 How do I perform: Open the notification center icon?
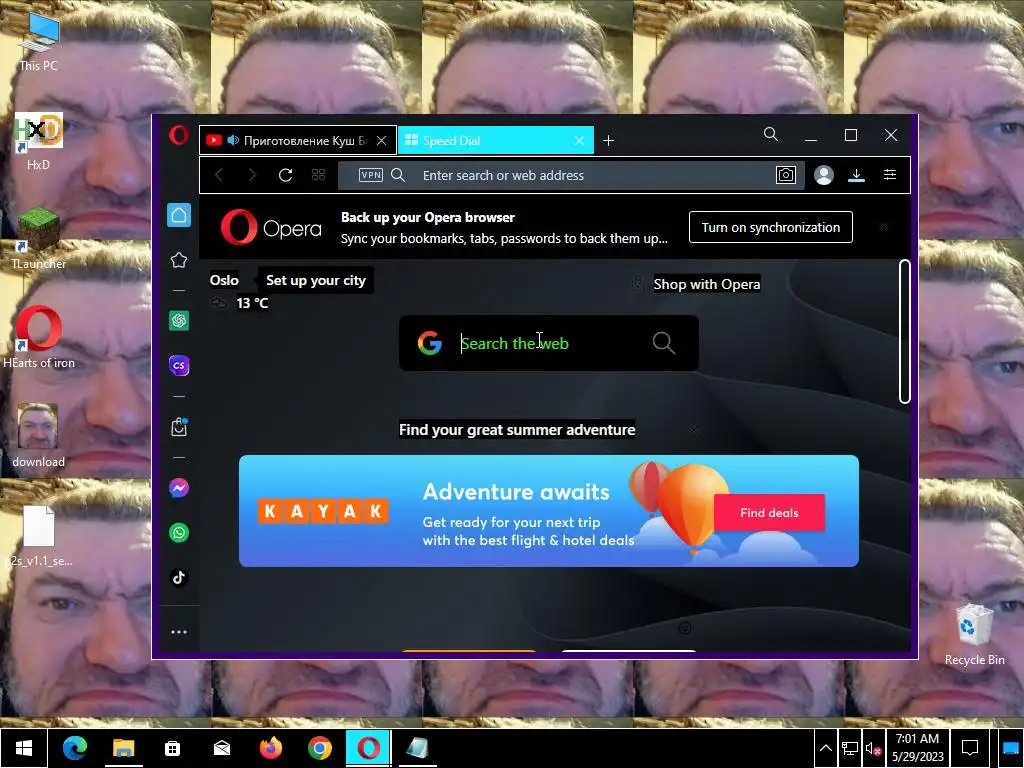[x=970, y=748]
